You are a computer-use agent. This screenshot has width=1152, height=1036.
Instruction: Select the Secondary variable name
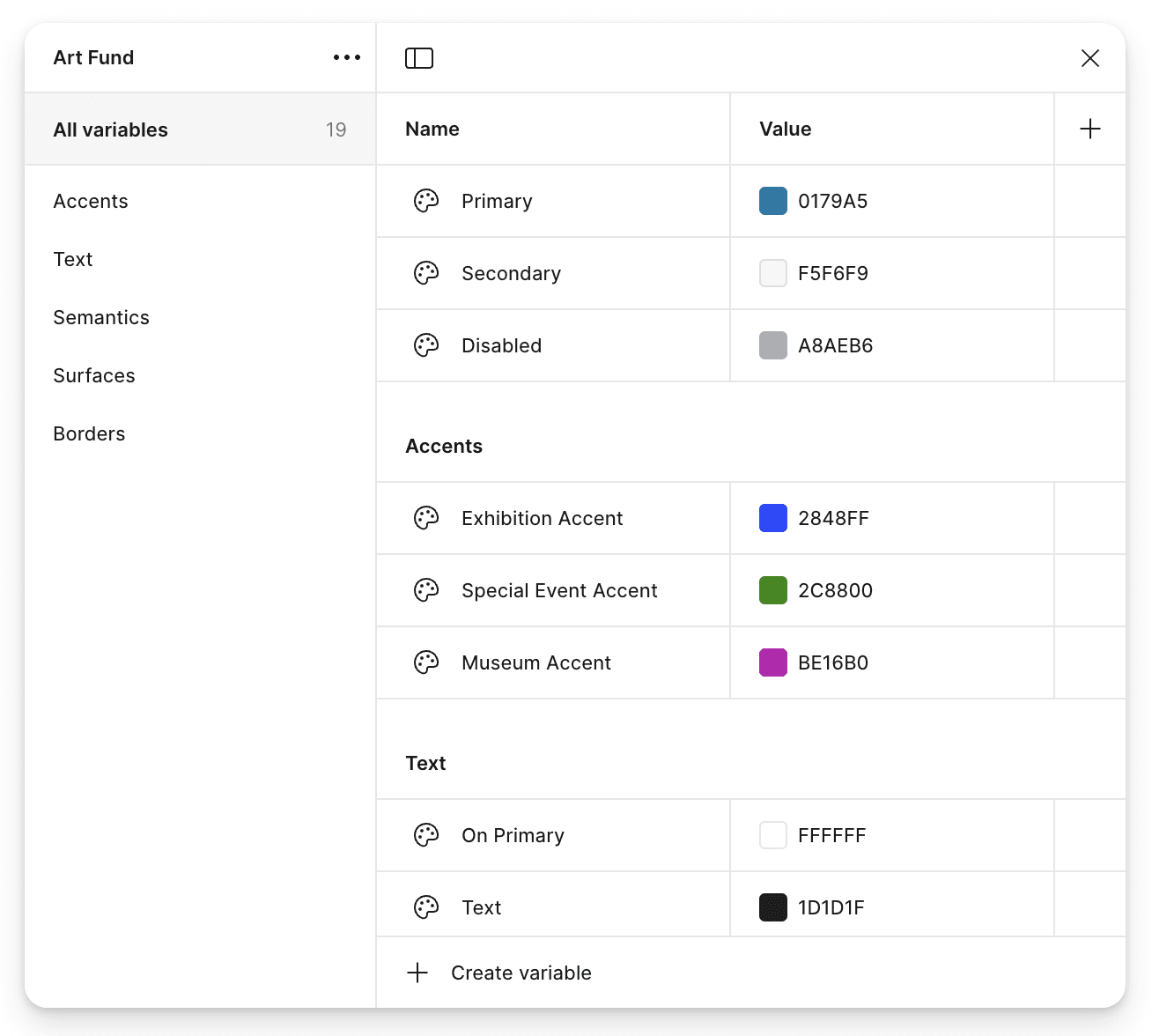511,273
